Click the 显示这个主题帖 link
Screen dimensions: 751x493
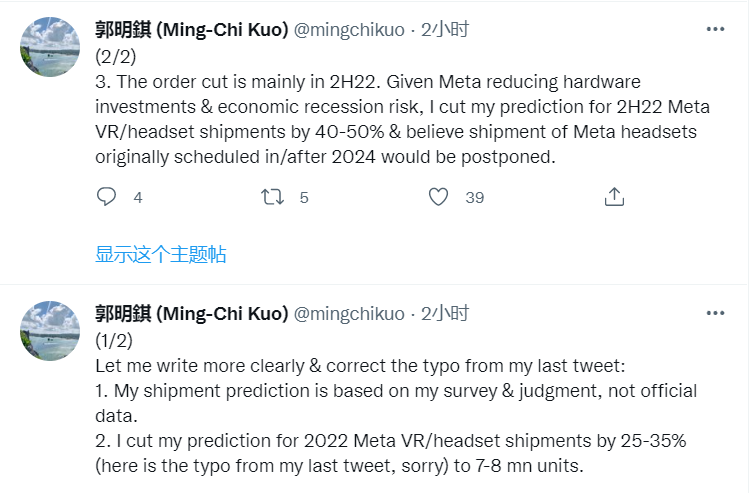pos(161,255)
